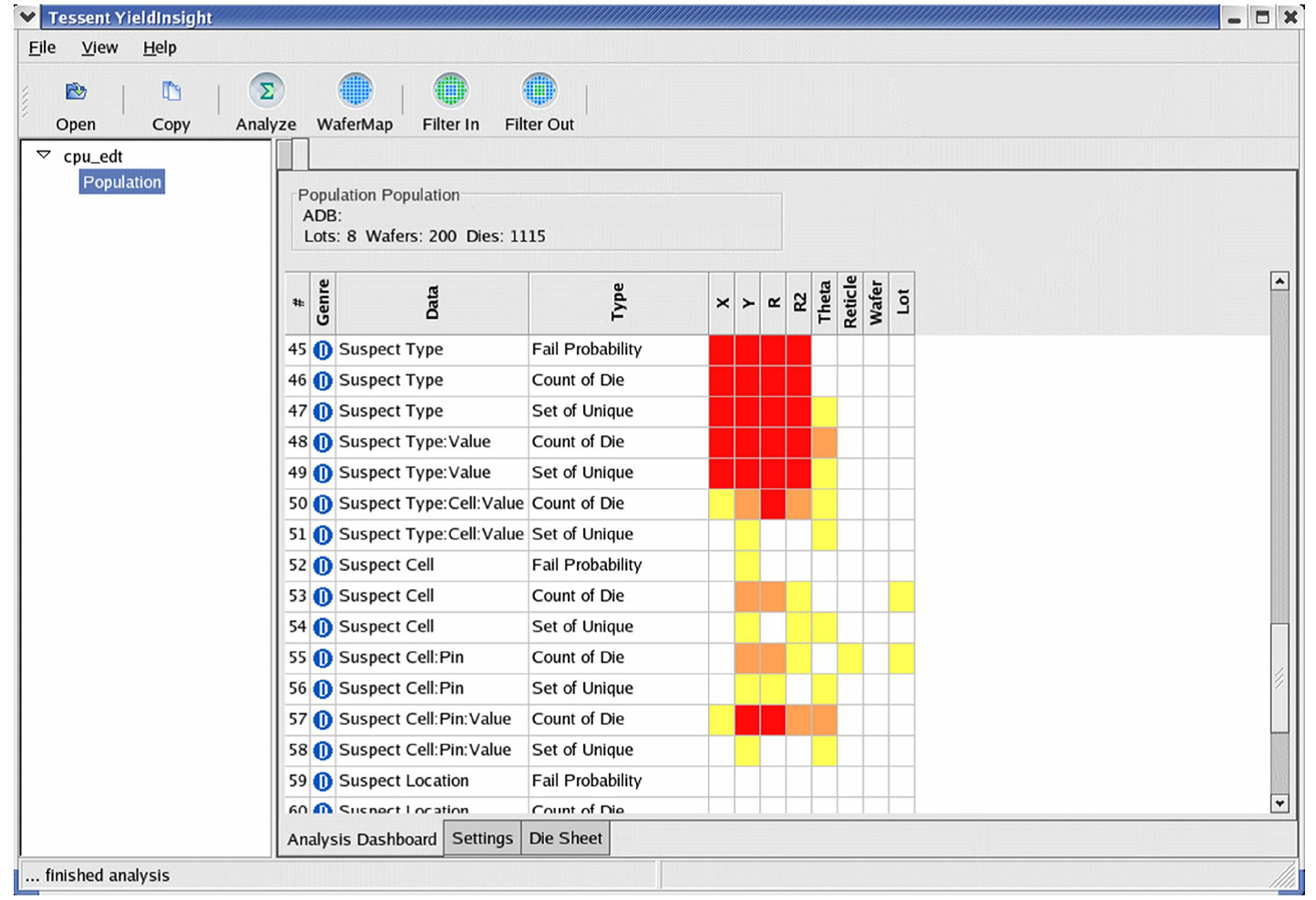Click the genre icon in row 57

(323, 720)
